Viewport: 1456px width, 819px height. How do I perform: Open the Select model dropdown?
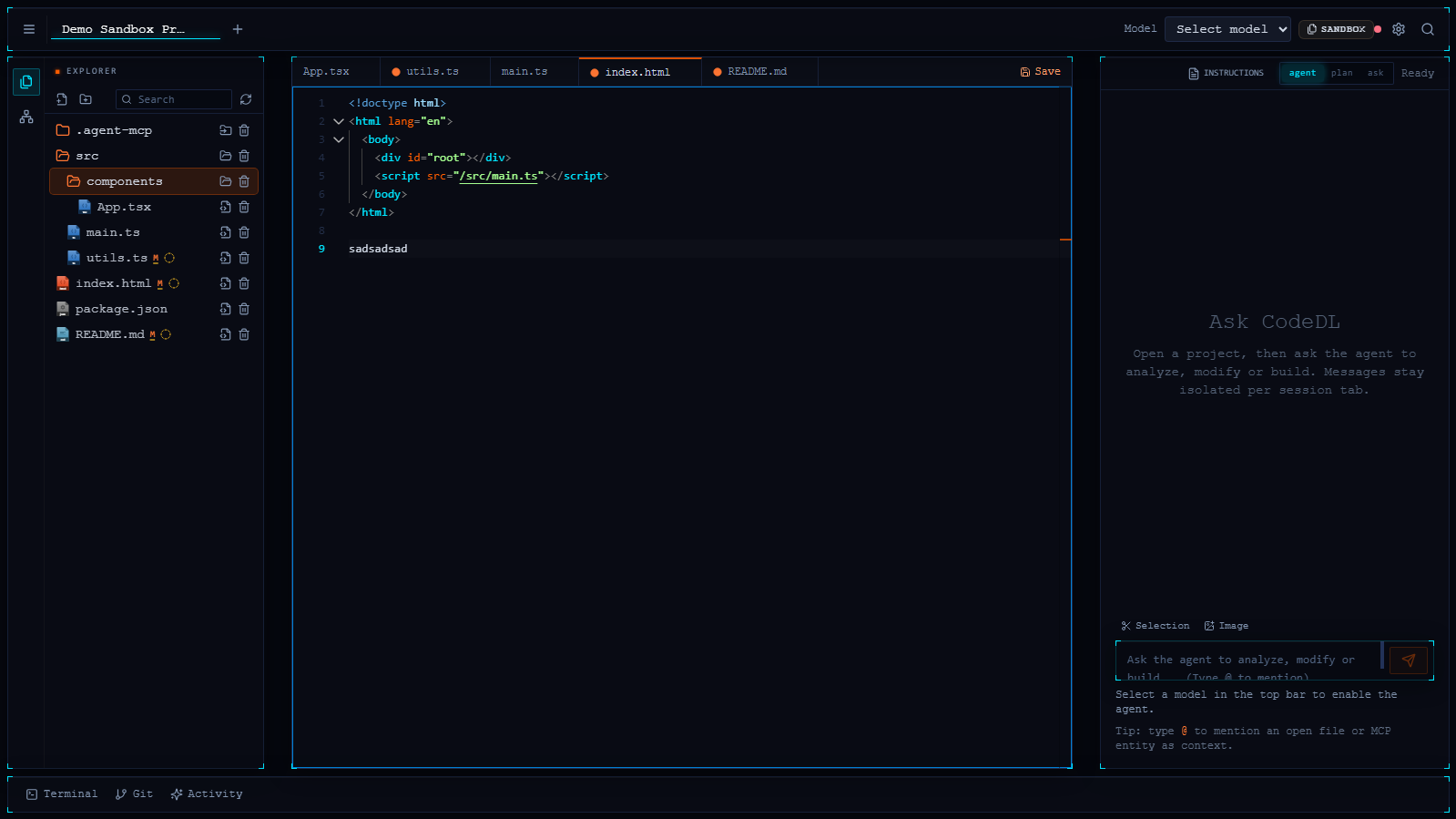(x=1227, y=29)
